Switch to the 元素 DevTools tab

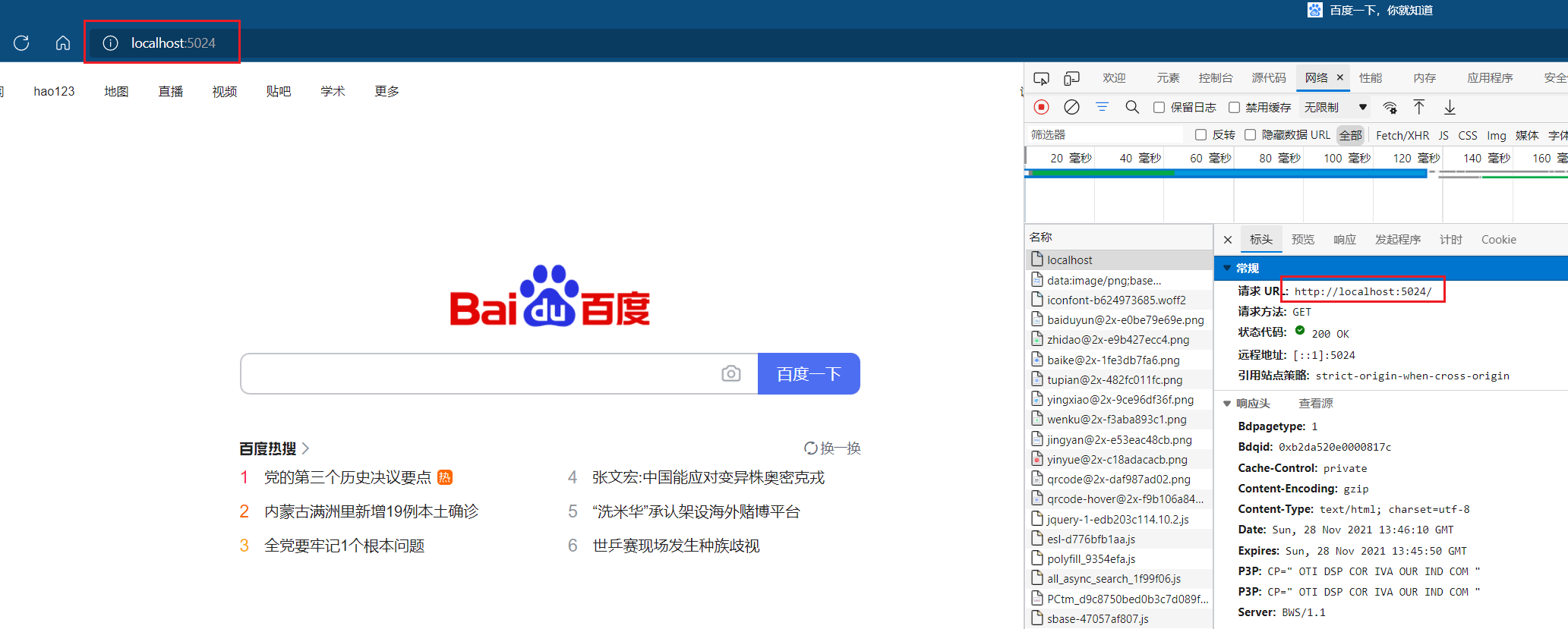[1168, 78]
